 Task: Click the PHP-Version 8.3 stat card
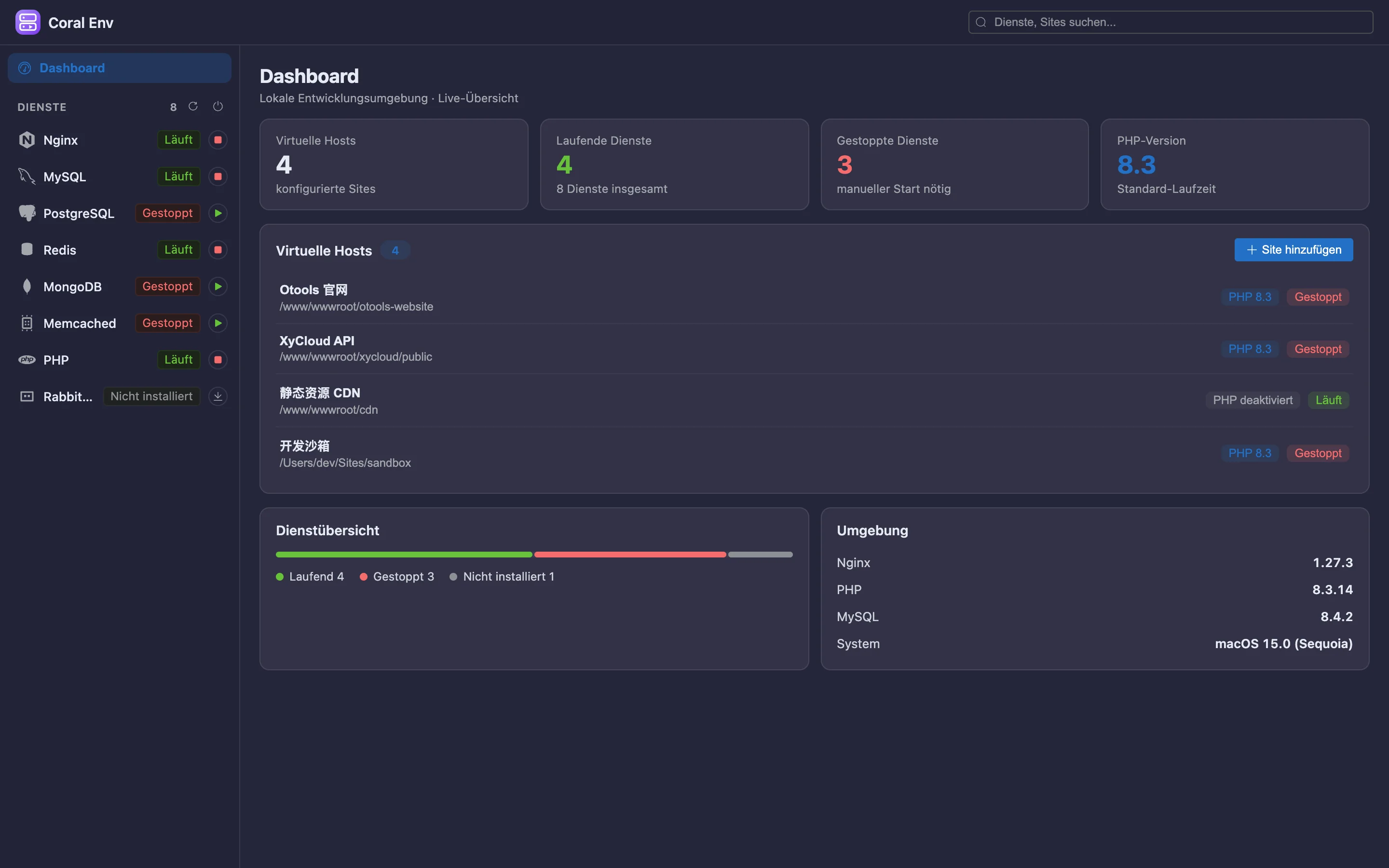tap(1235, 164)
